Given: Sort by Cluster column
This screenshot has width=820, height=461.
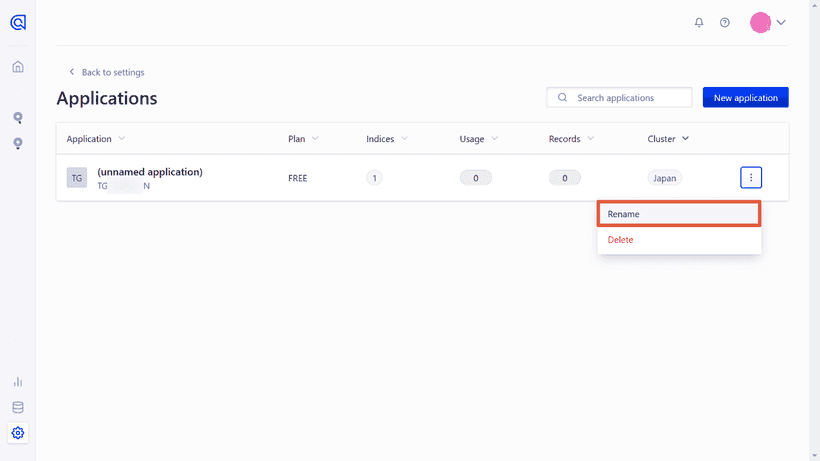Looking at the screenshot, I should click(668, 139).
